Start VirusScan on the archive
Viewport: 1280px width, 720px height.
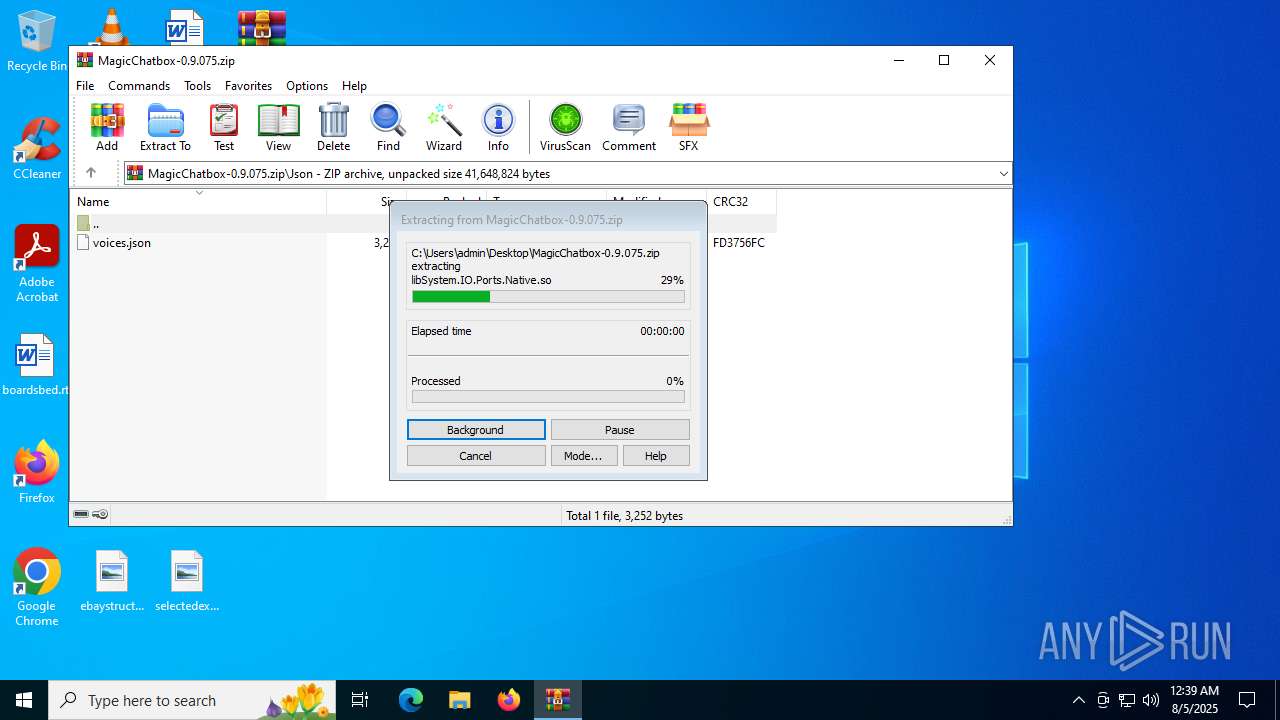point(565,127)
